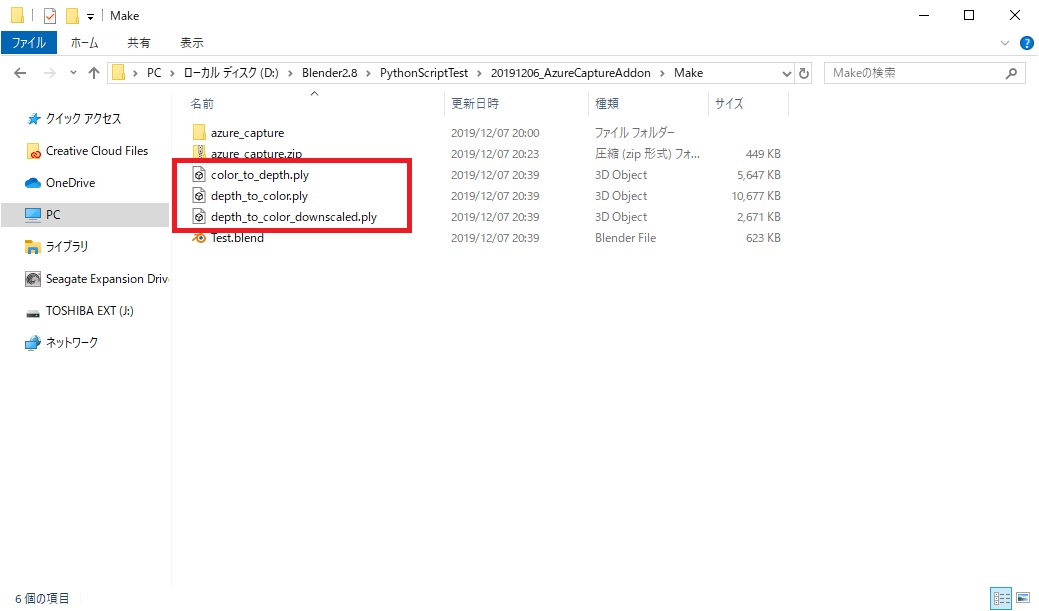Go up one folder level
Image resolution: width=1039 pixels, height=611 pixels.
pos(93,73)
